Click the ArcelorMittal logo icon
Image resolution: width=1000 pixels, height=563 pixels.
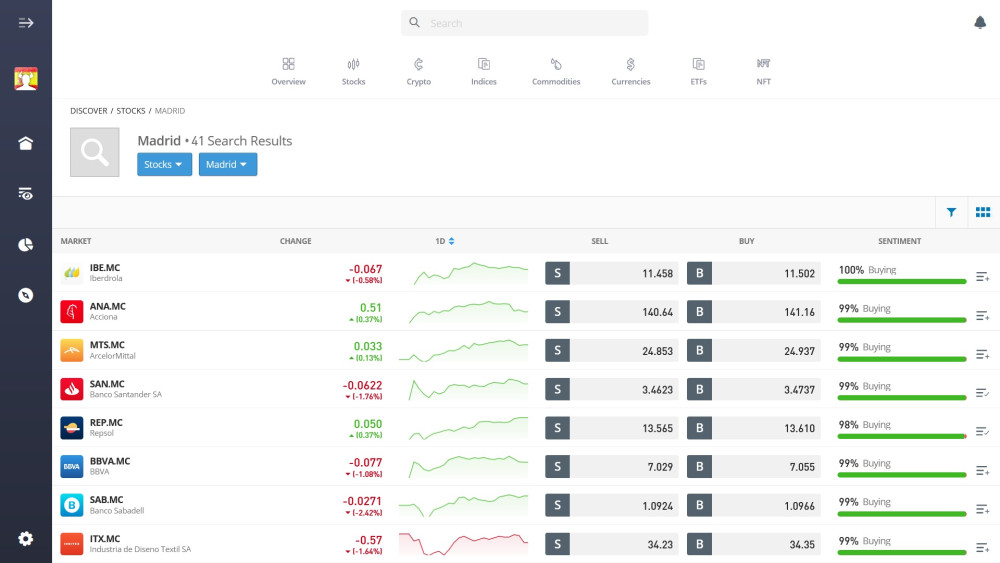point(71,351)
